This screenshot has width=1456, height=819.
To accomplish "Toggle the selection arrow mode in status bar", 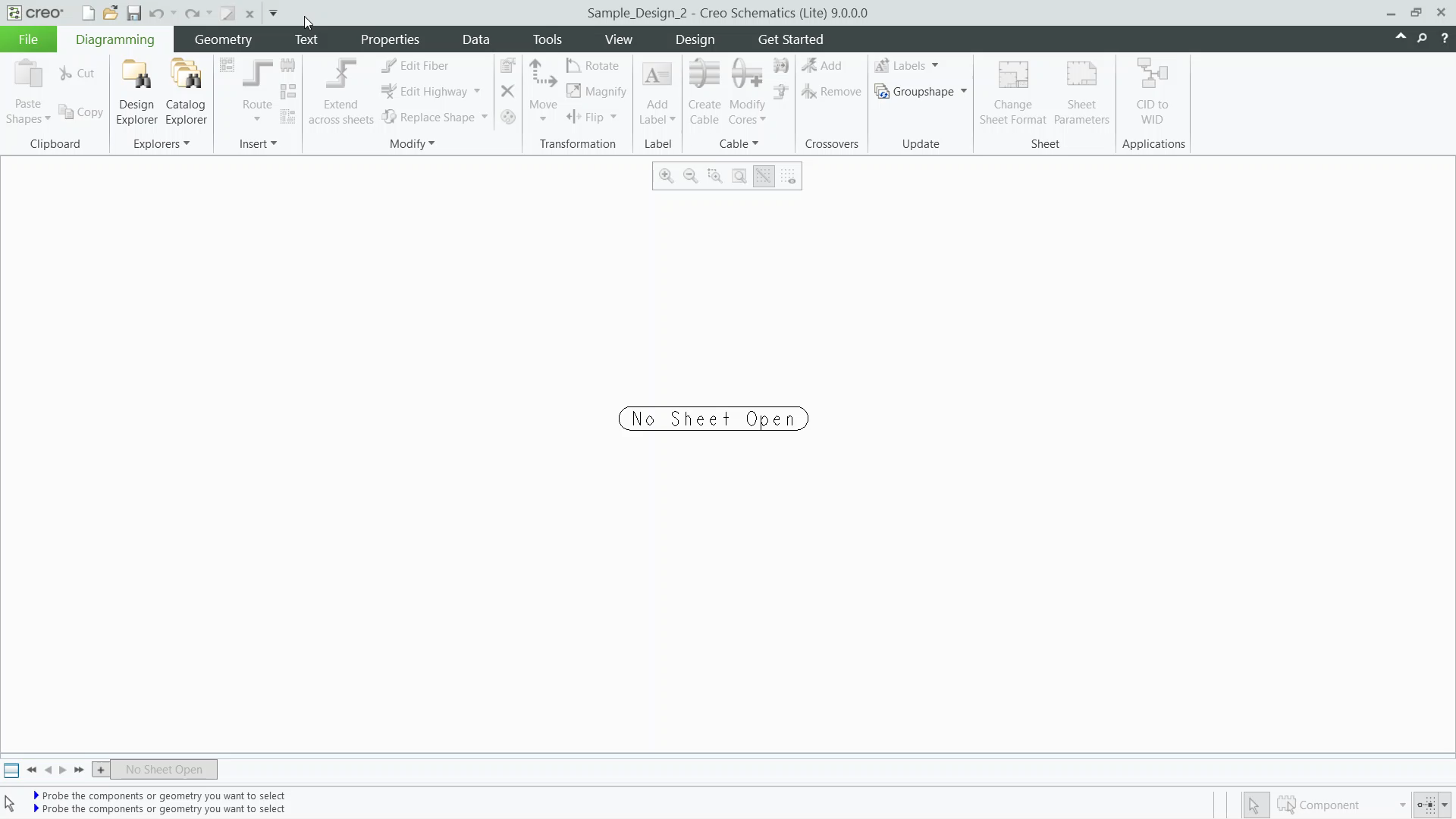I will click(x=1255, y=805).
